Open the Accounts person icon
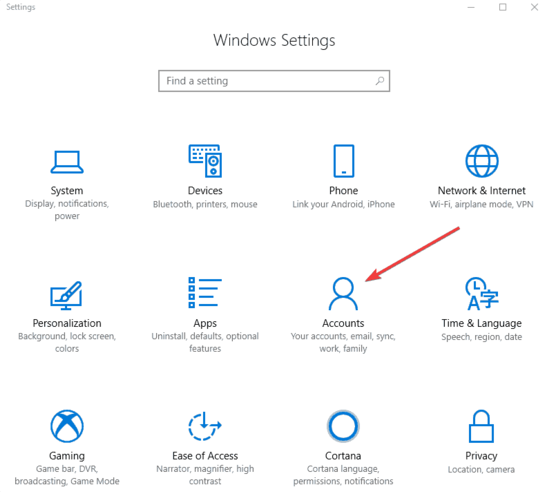 click(343, 294)
